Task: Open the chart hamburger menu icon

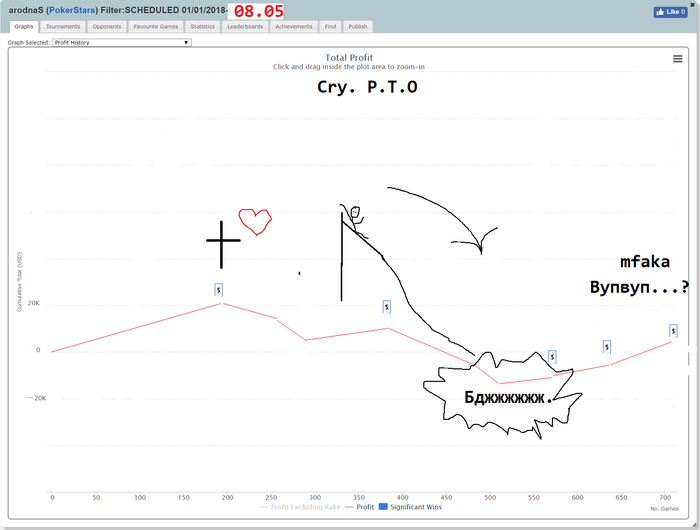Action: 677,59
